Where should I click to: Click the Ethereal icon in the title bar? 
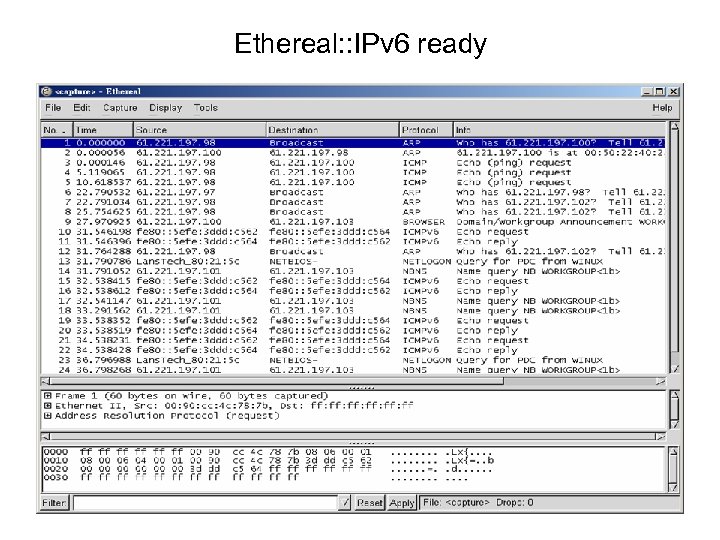46,91
